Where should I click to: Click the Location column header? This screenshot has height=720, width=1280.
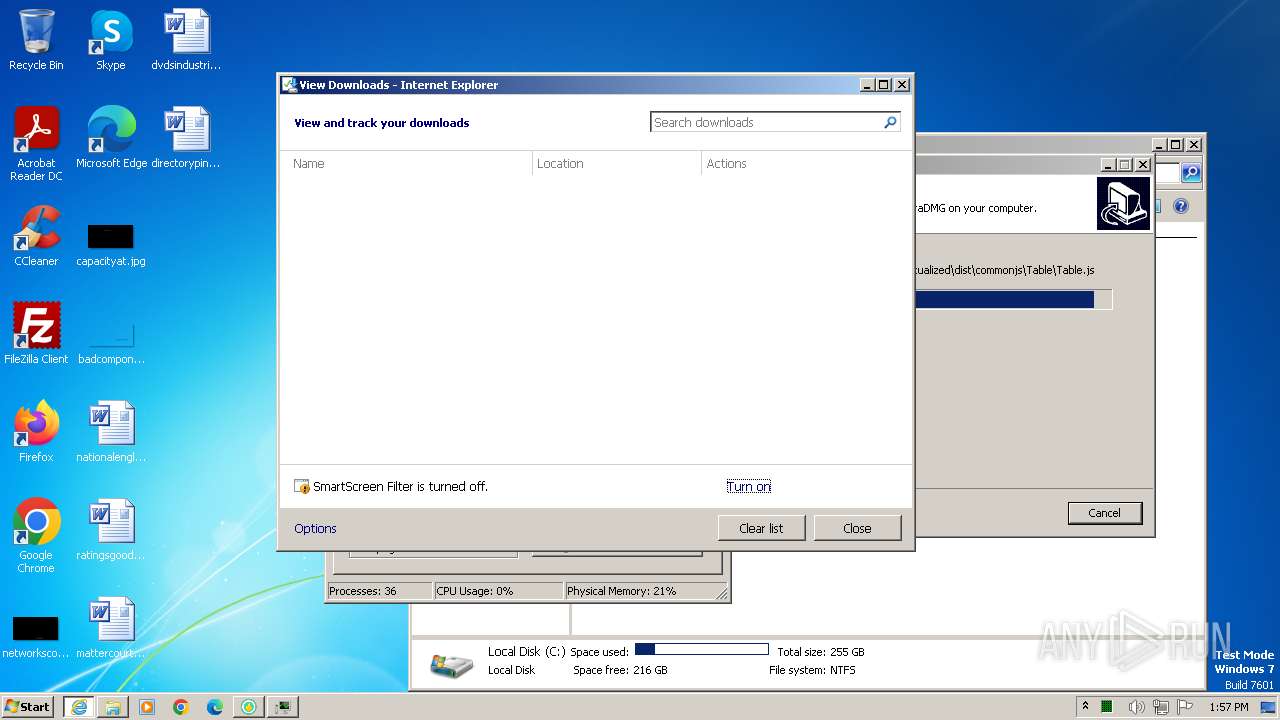[x=617, y=164]
